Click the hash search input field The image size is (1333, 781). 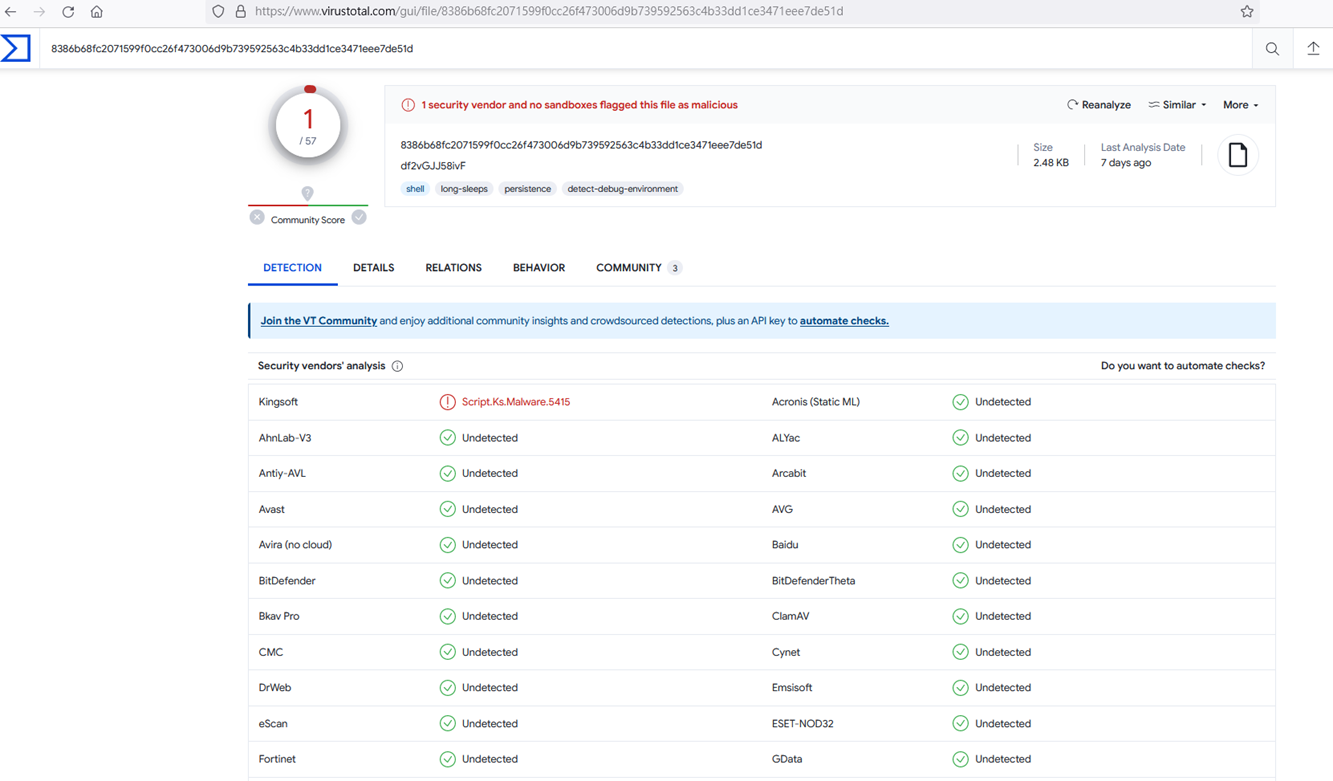tap(645, 49)
